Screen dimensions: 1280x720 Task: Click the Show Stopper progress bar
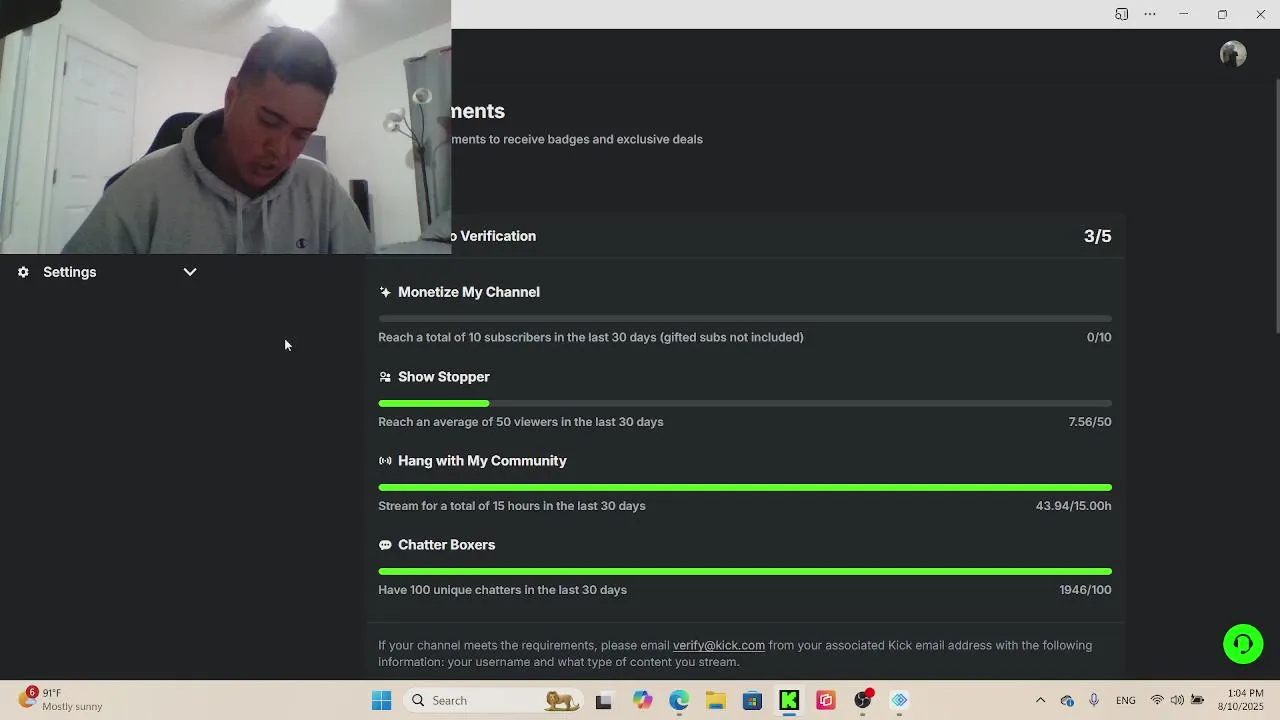point(745,403)
